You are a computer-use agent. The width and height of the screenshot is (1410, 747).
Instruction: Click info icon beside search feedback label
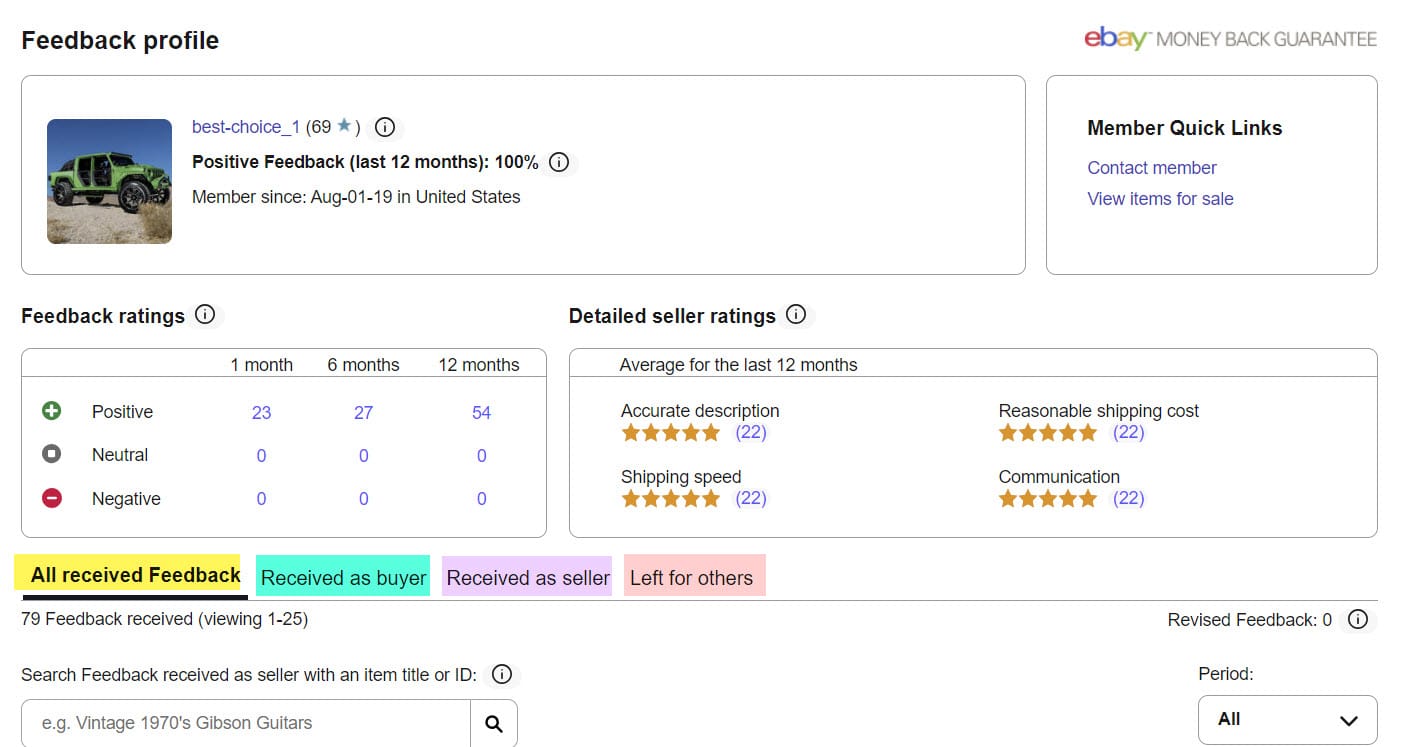tap(502, 674)
